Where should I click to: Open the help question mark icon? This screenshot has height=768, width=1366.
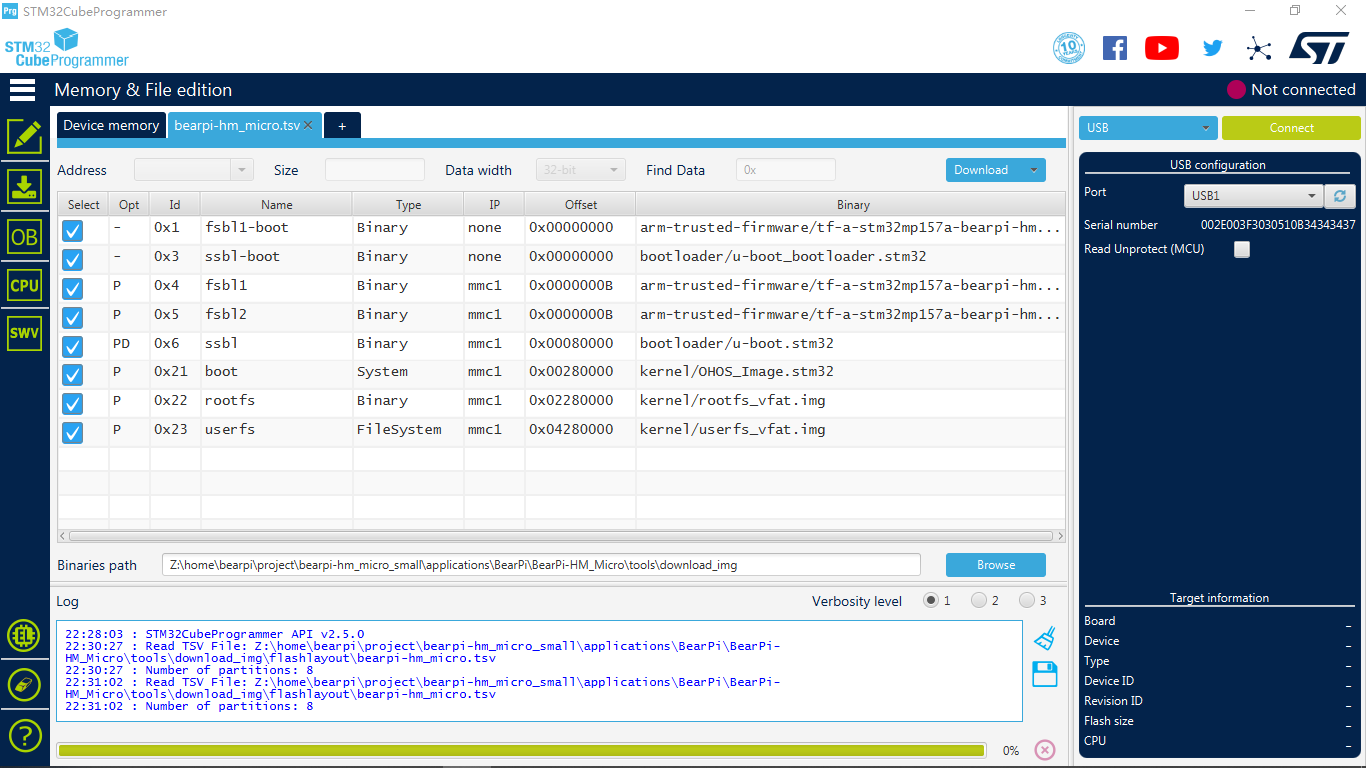[24, 736]
